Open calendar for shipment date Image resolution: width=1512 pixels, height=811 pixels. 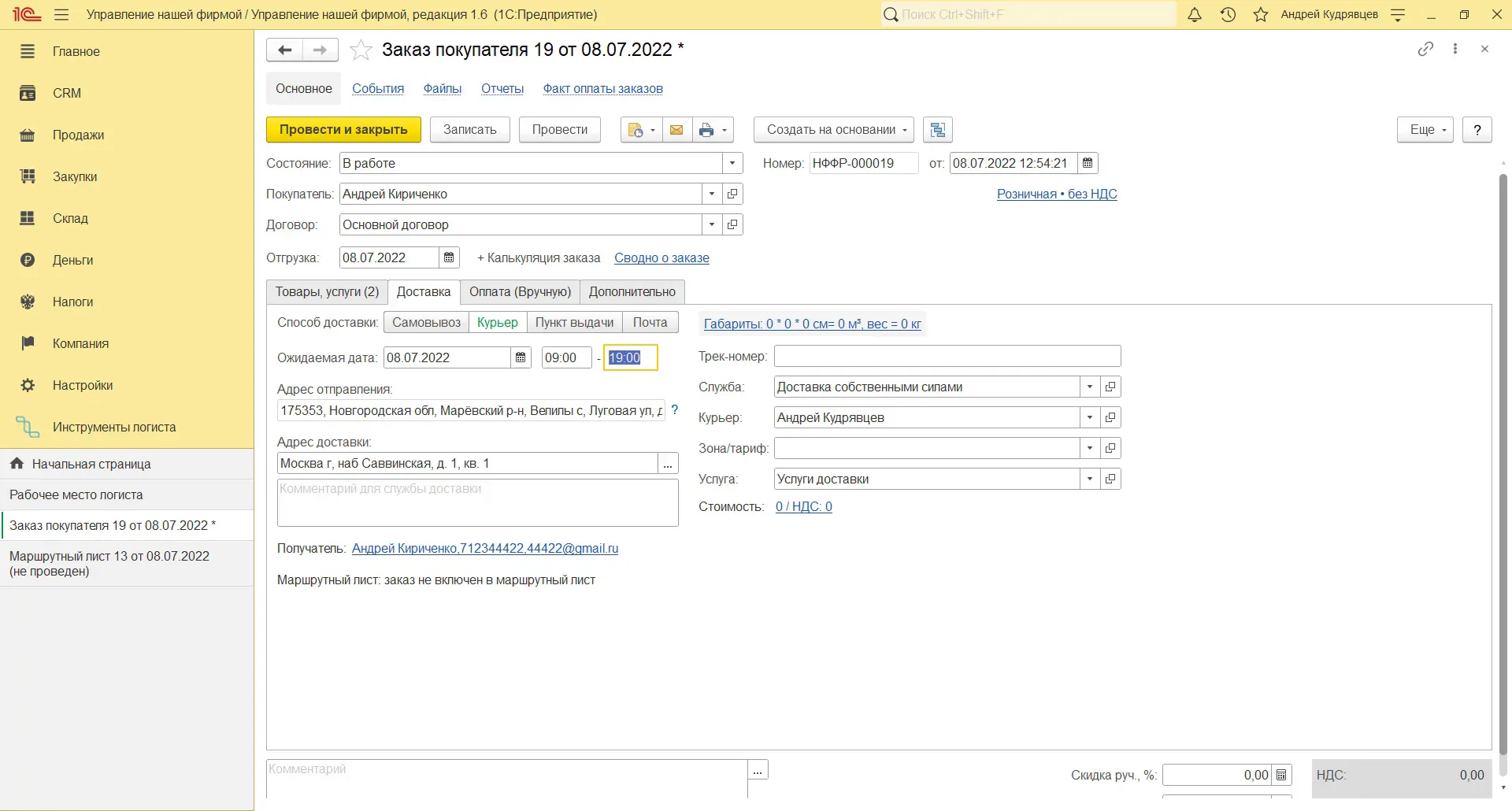449,257
